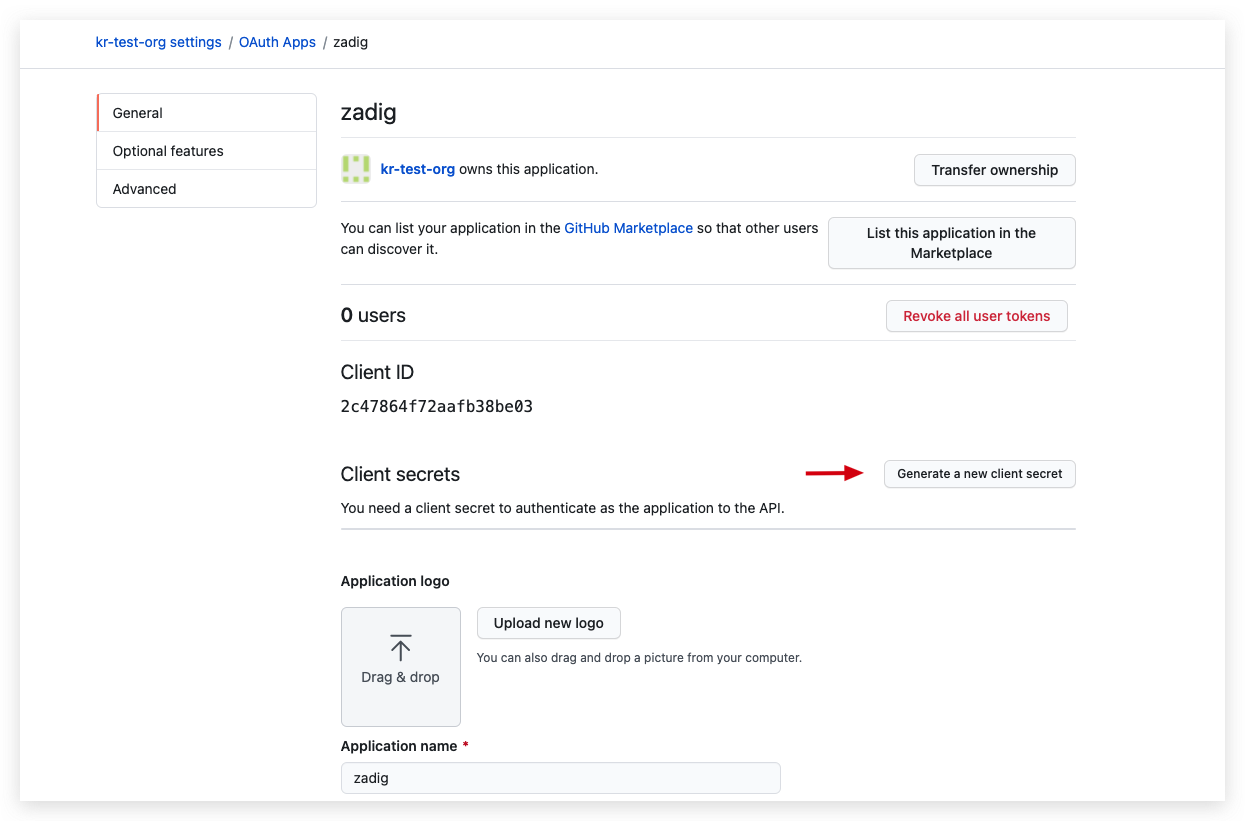This screenshot has height=821, width=1245.
Task: Click the zadig breadcrumb label
Action: coord(350,42)
